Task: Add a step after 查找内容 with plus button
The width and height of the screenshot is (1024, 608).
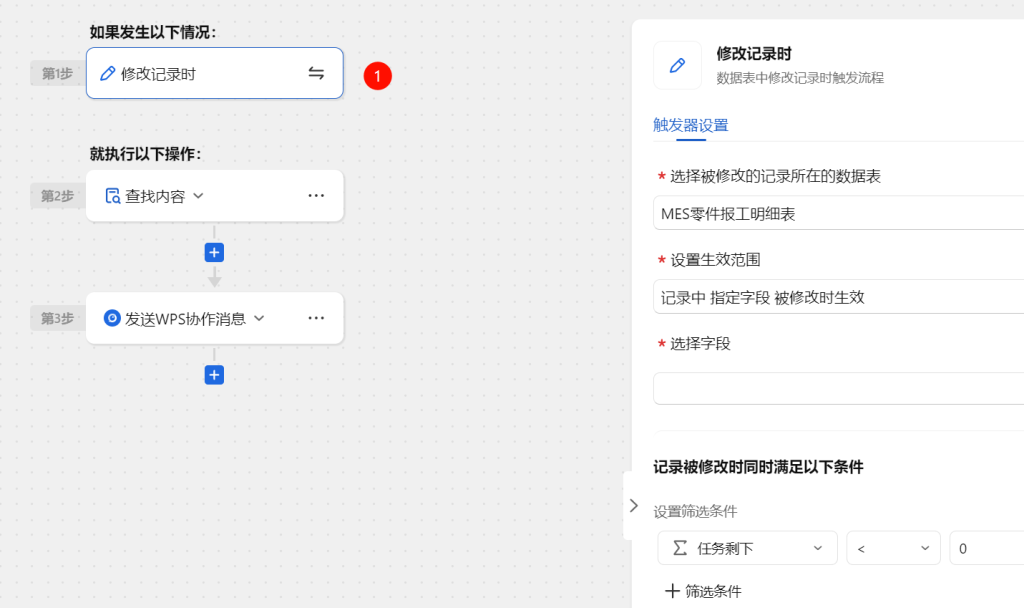Action: (x=214, y=253)
